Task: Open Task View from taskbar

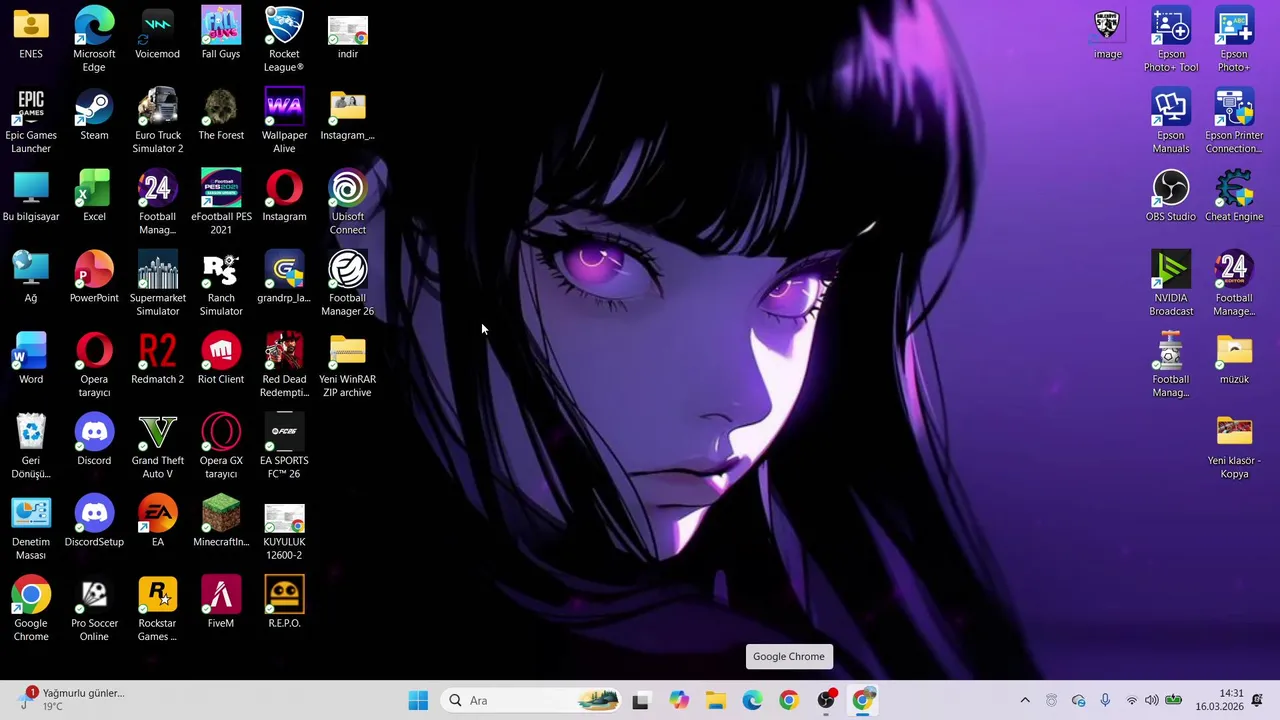Action: click(640, 700)
